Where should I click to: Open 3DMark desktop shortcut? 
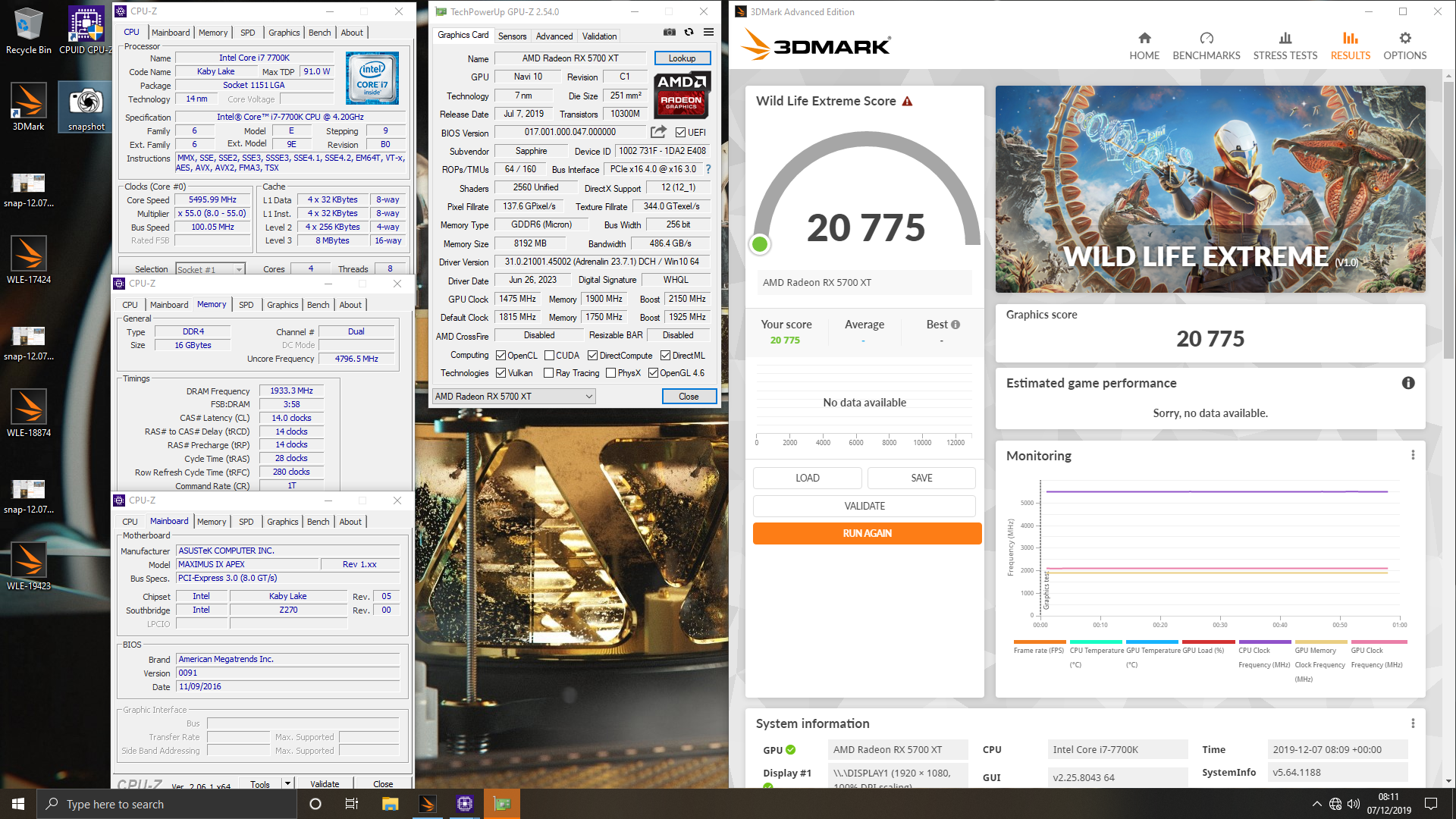tap(29, 107)
